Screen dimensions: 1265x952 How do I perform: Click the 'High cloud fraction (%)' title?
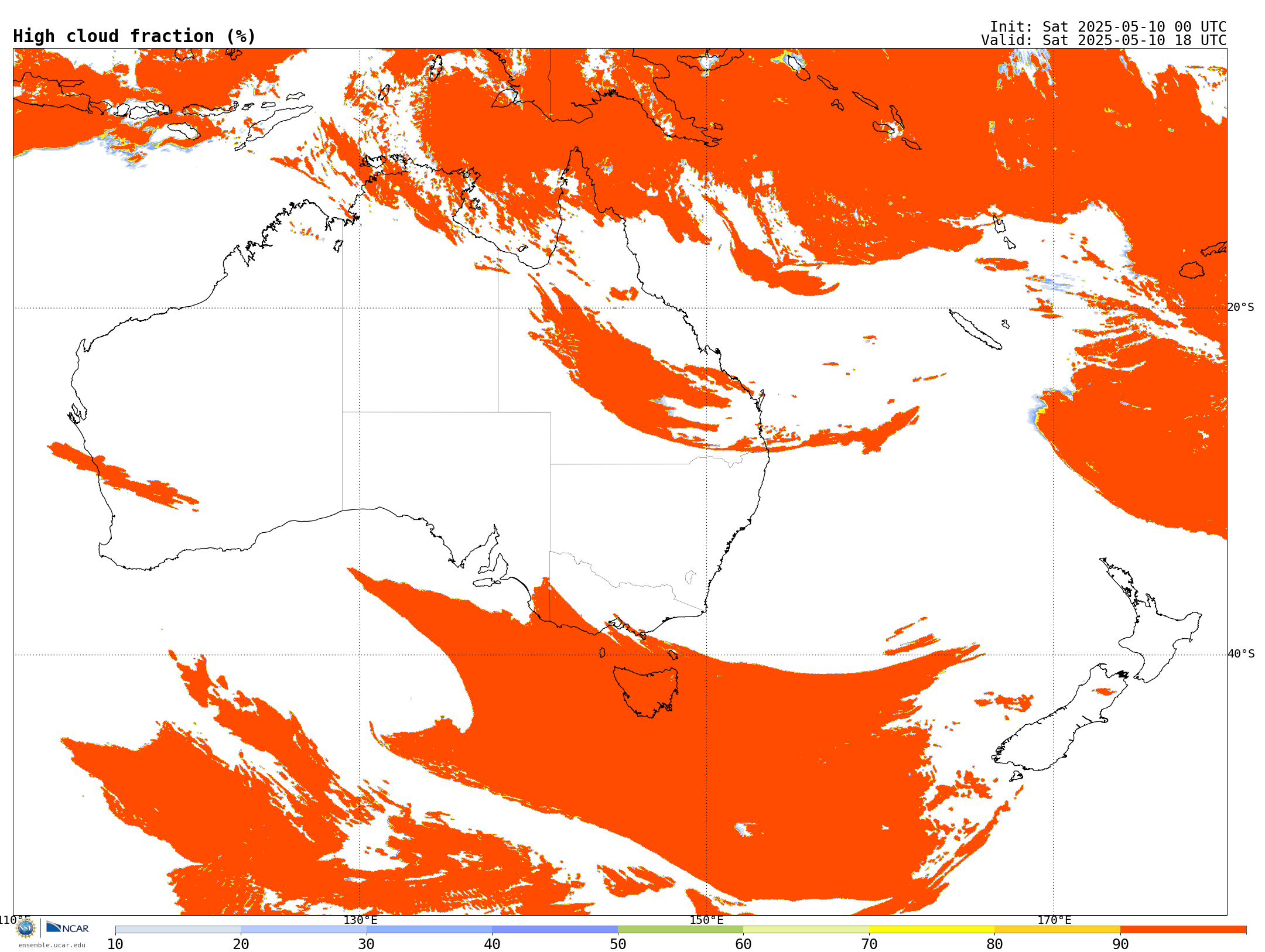tap(135, 36)
